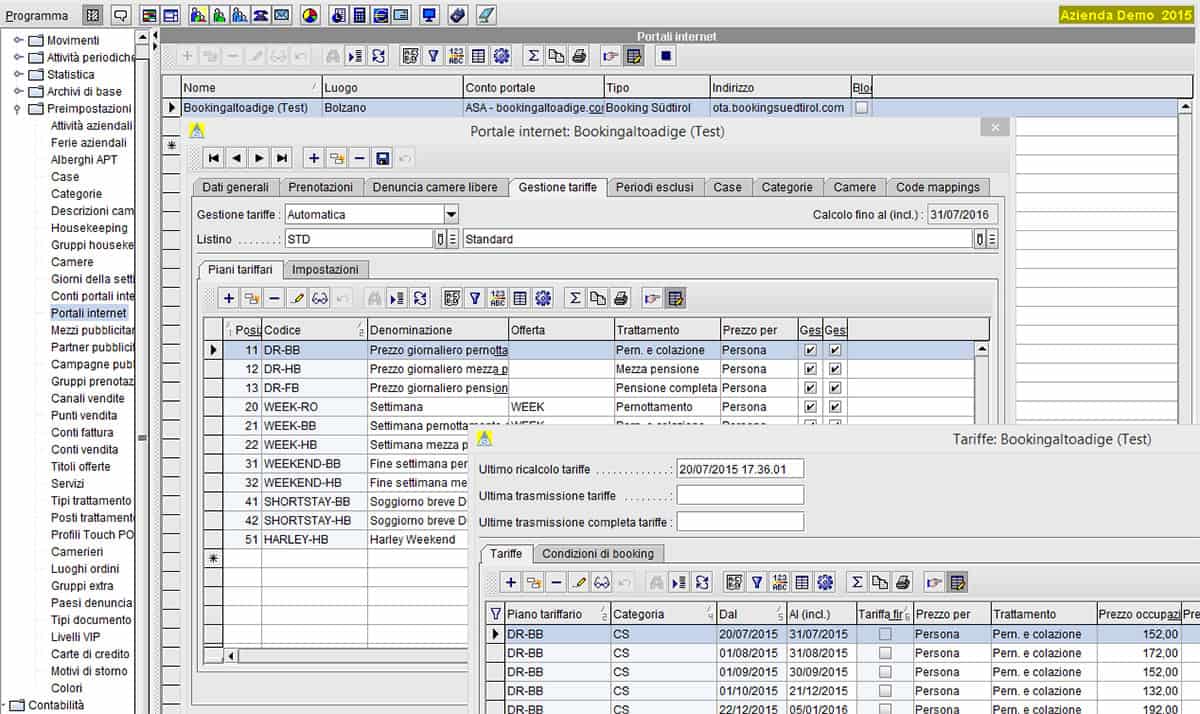The image size is (1200, 714).
Task: Click the save disk icon in portal window
Action: (x=382, y=158)
